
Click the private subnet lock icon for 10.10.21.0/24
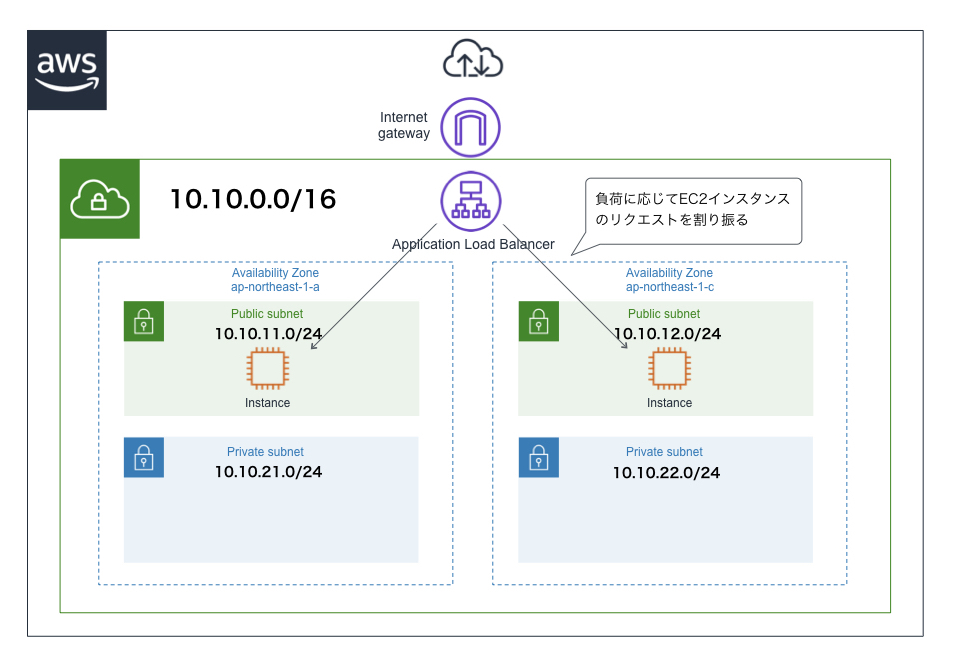click(x=144, y=457)
